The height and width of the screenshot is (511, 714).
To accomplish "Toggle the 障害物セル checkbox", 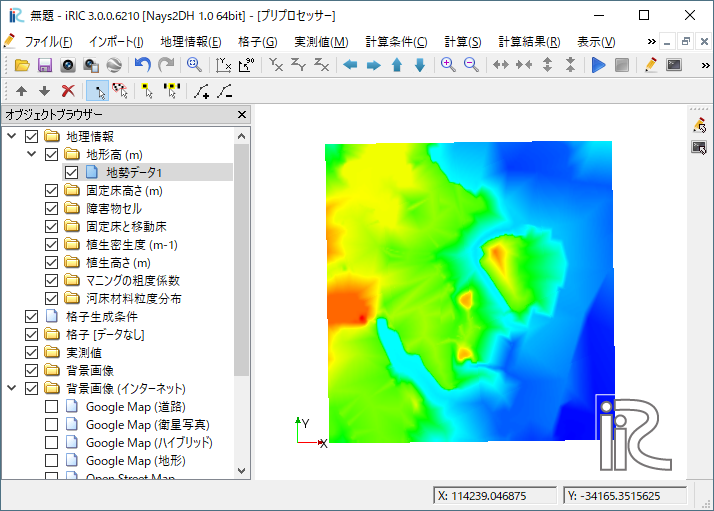I will click(51, 209).
